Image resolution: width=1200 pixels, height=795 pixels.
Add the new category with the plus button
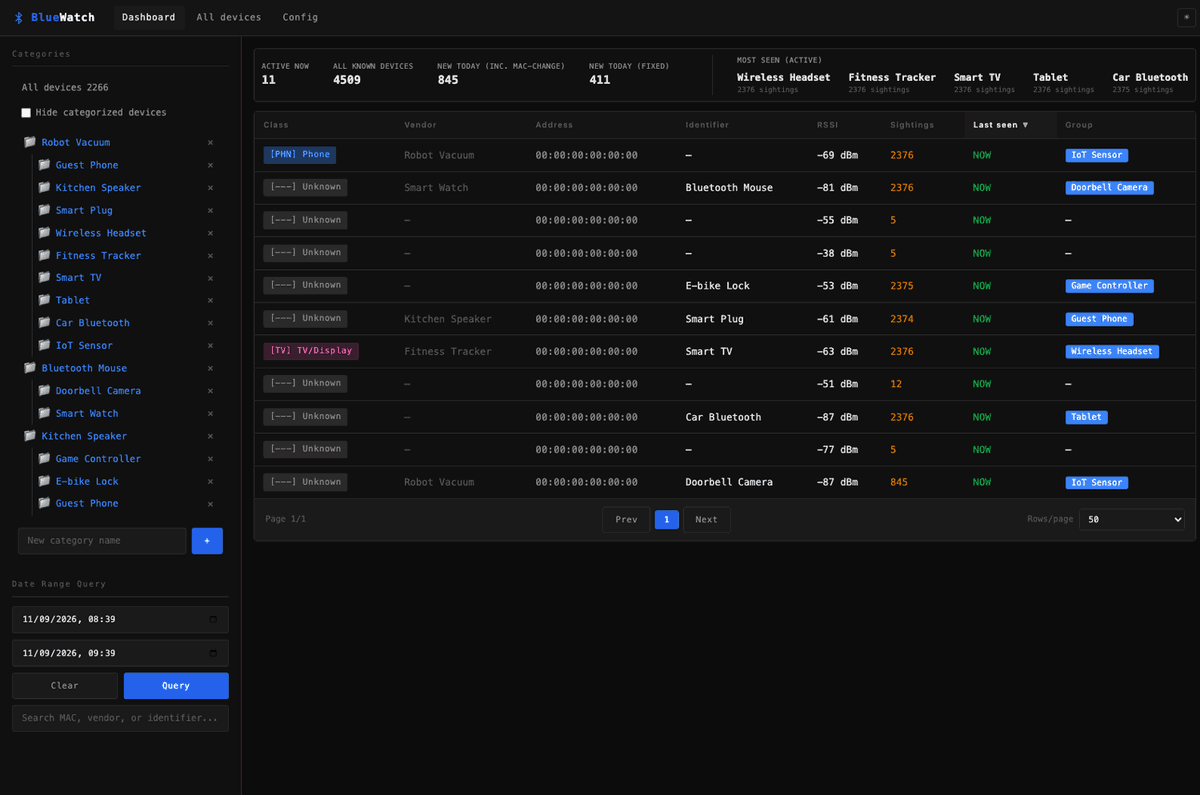tap(207, 541)
